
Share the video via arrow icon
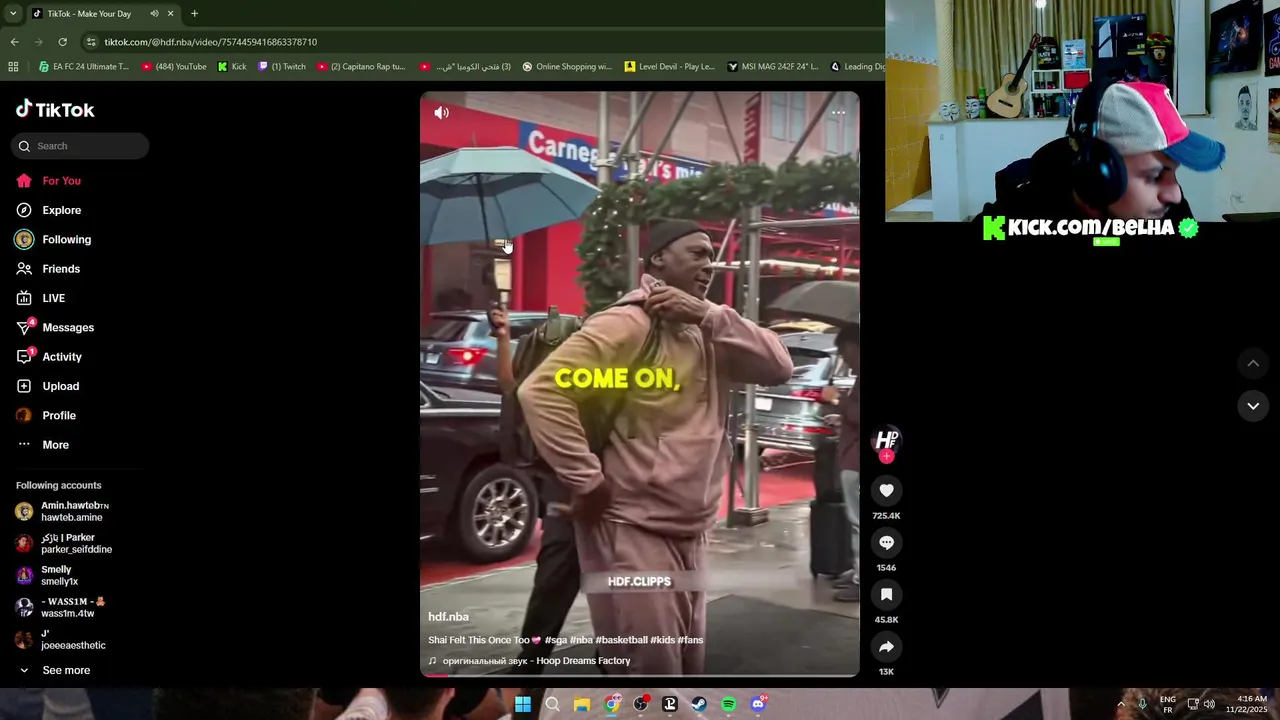pyautogui.click(x=886, y=646)
